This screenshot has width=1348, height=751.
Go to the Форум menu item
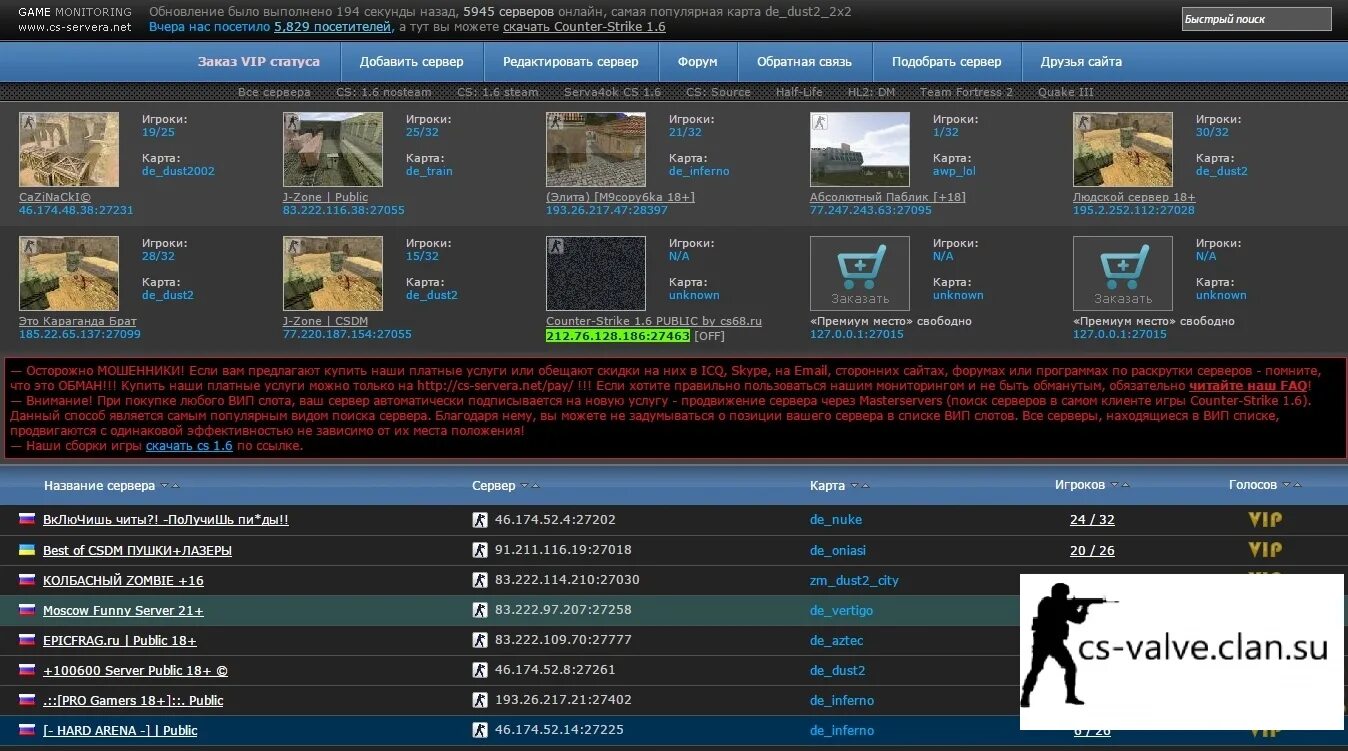(x=698, y=62)
